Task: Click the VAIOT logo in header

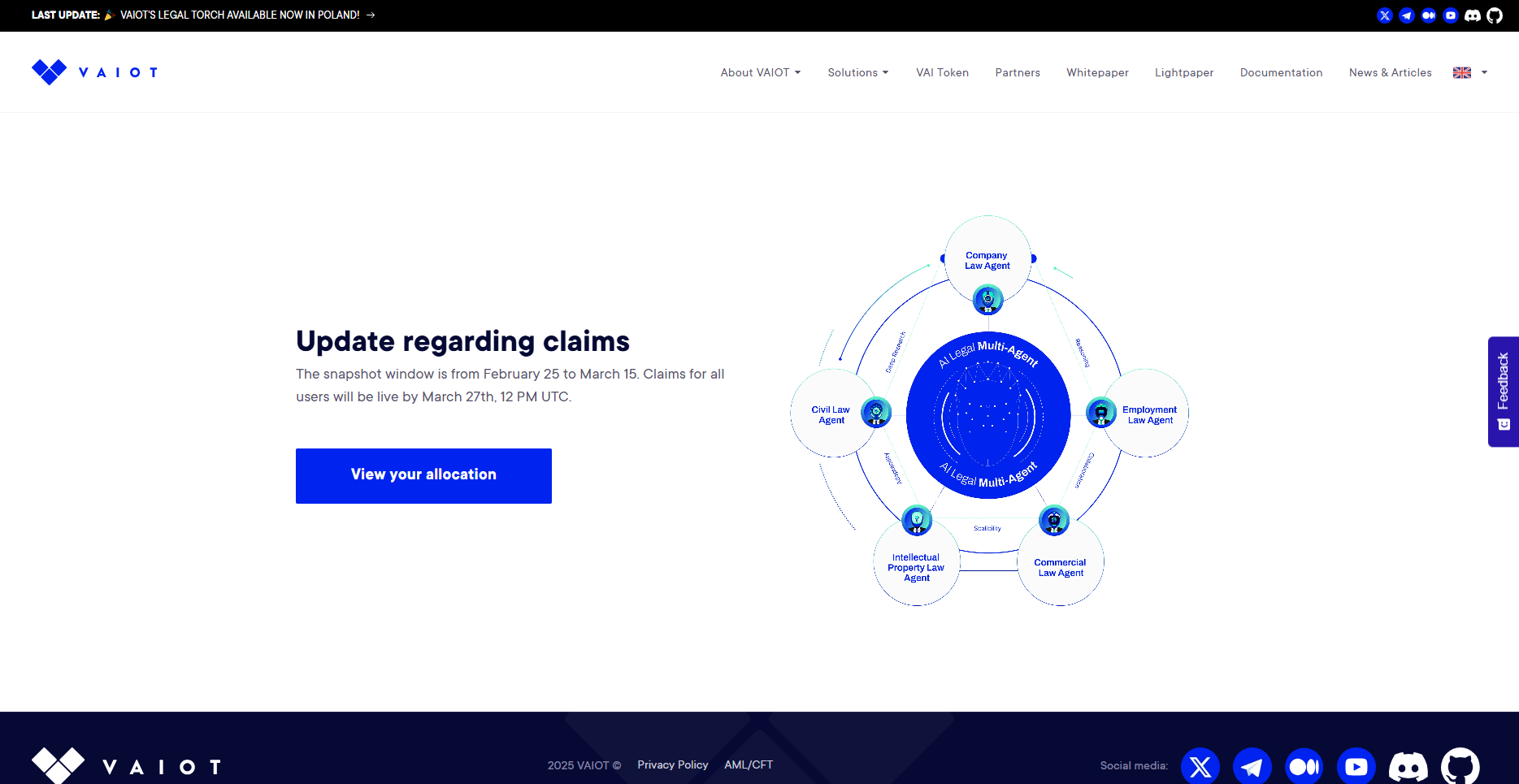Action: [94, 72]
